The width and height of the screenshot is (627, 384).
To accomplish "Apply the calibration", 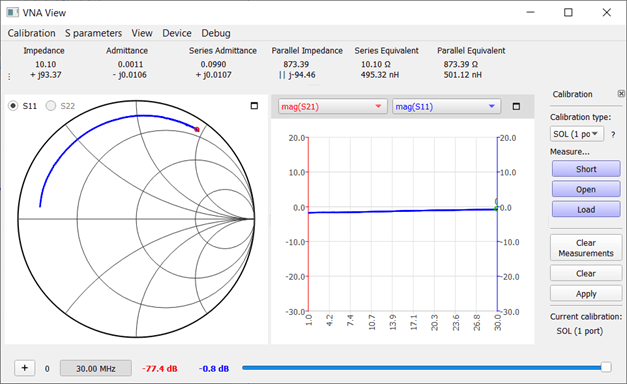I will [x=586, y=294].
